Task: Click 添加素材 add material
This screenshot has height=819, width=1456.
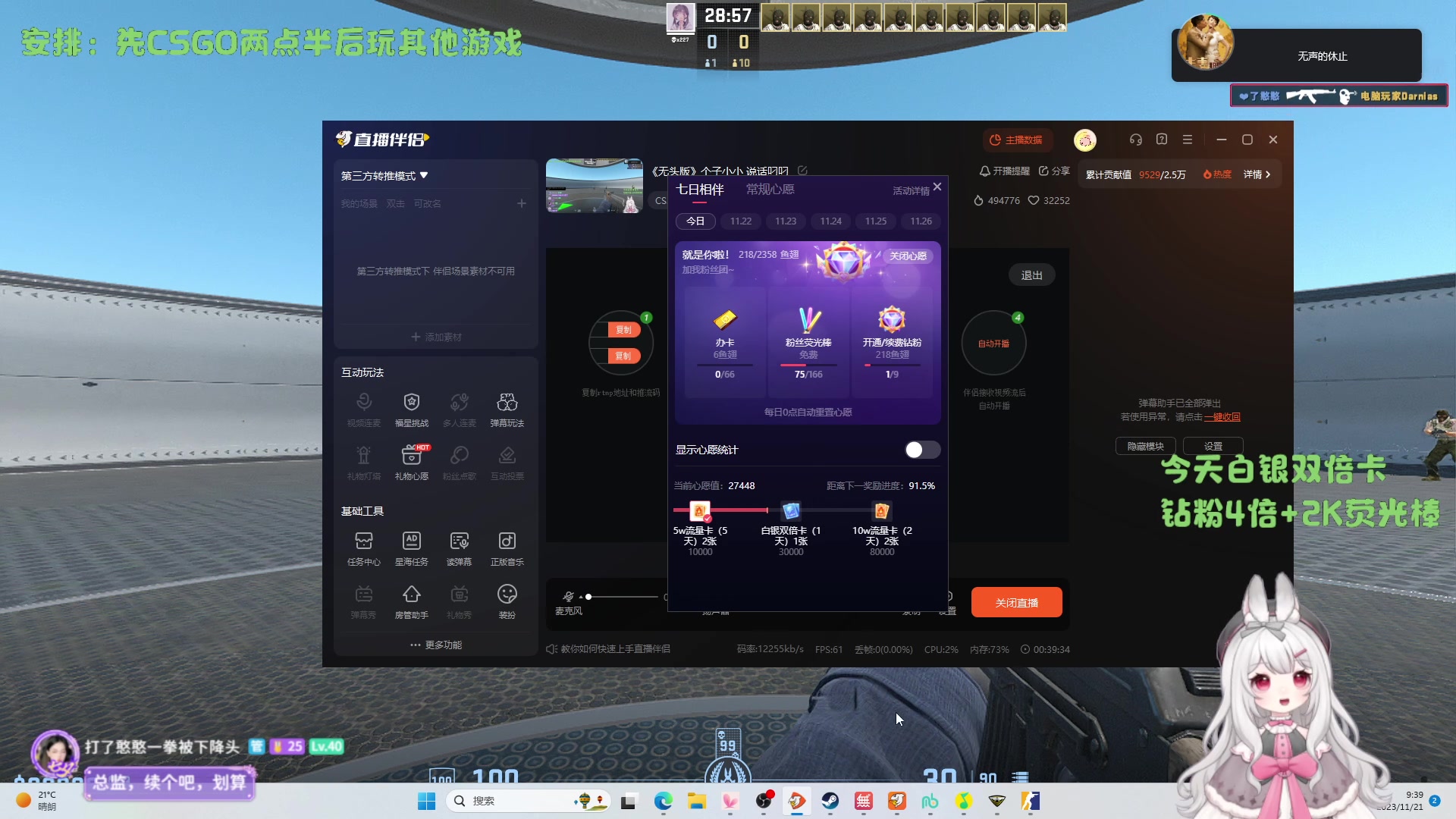Action: tap(436, 337)
